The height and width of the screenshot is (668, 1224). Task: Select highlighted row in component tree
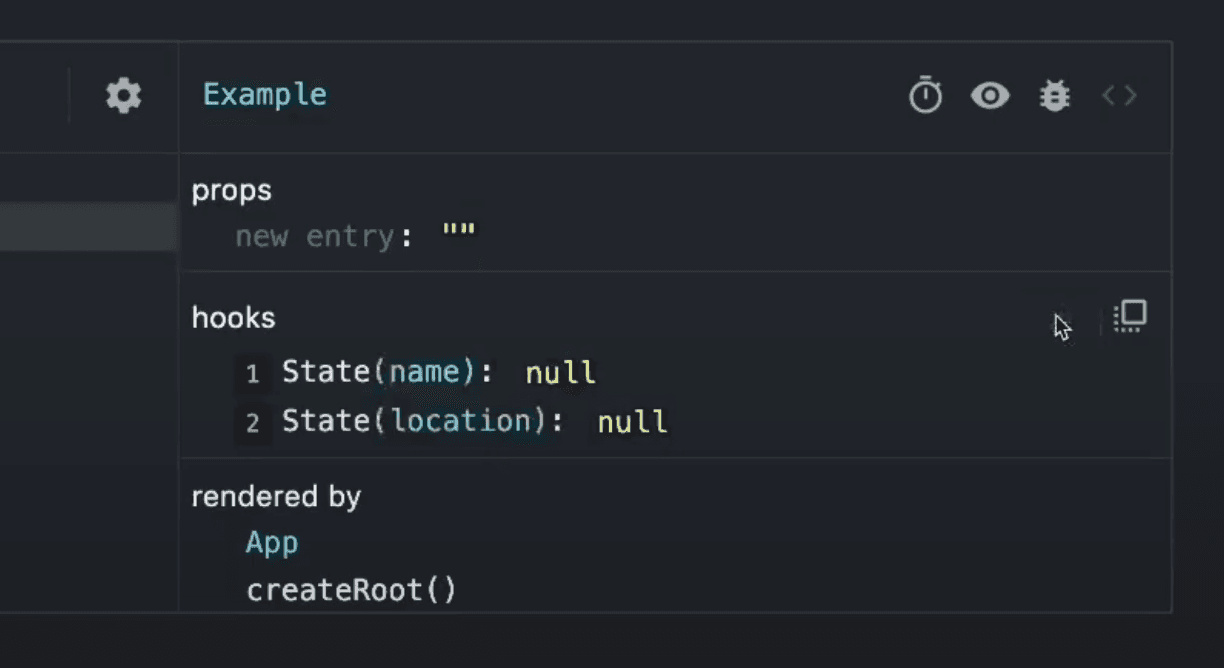pos(88,227)
